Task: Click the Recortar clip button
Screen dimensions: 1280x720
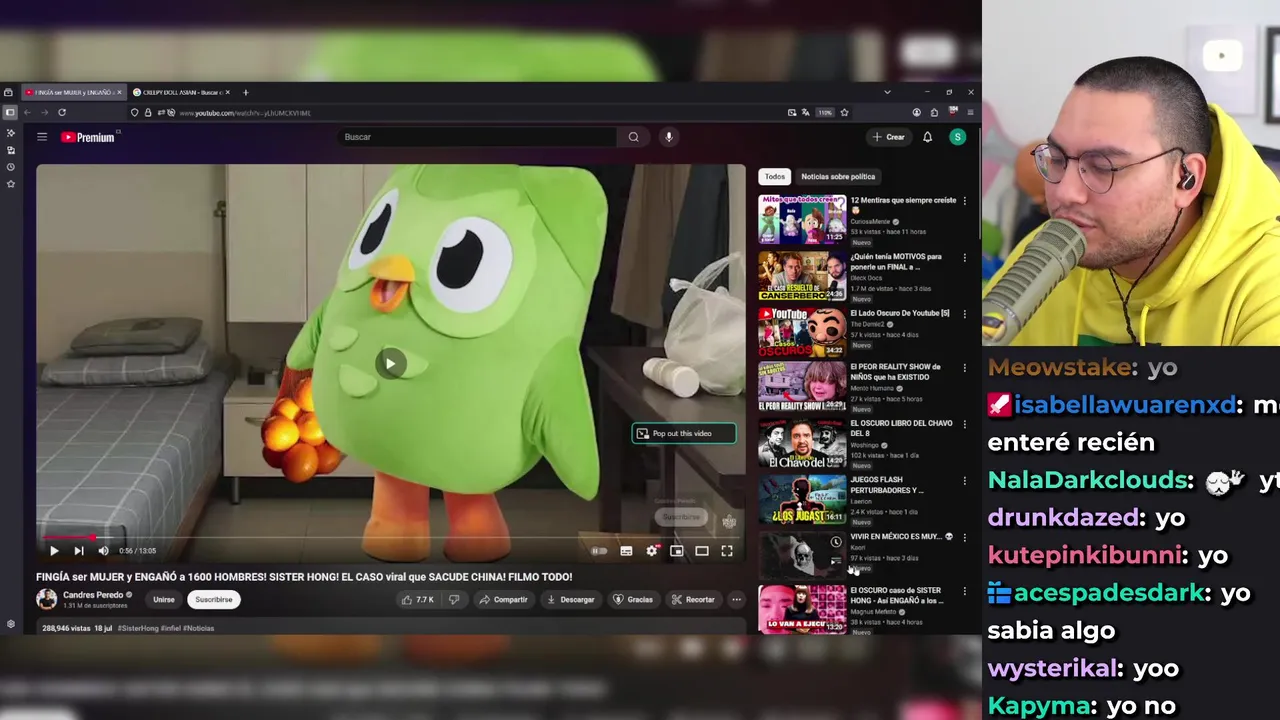Action: pos(693,600)
